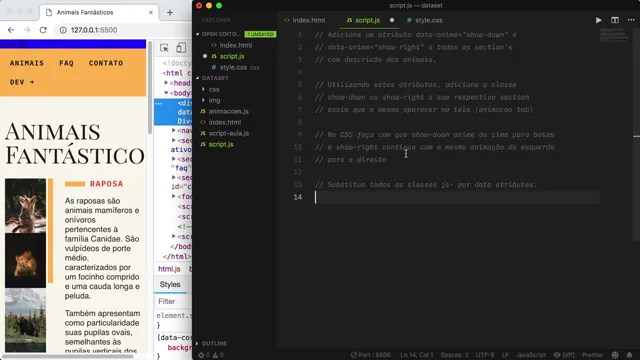Change UTF-8 file encoding
The height and width of the screenshot is (360, 640).
coord(485,355)
